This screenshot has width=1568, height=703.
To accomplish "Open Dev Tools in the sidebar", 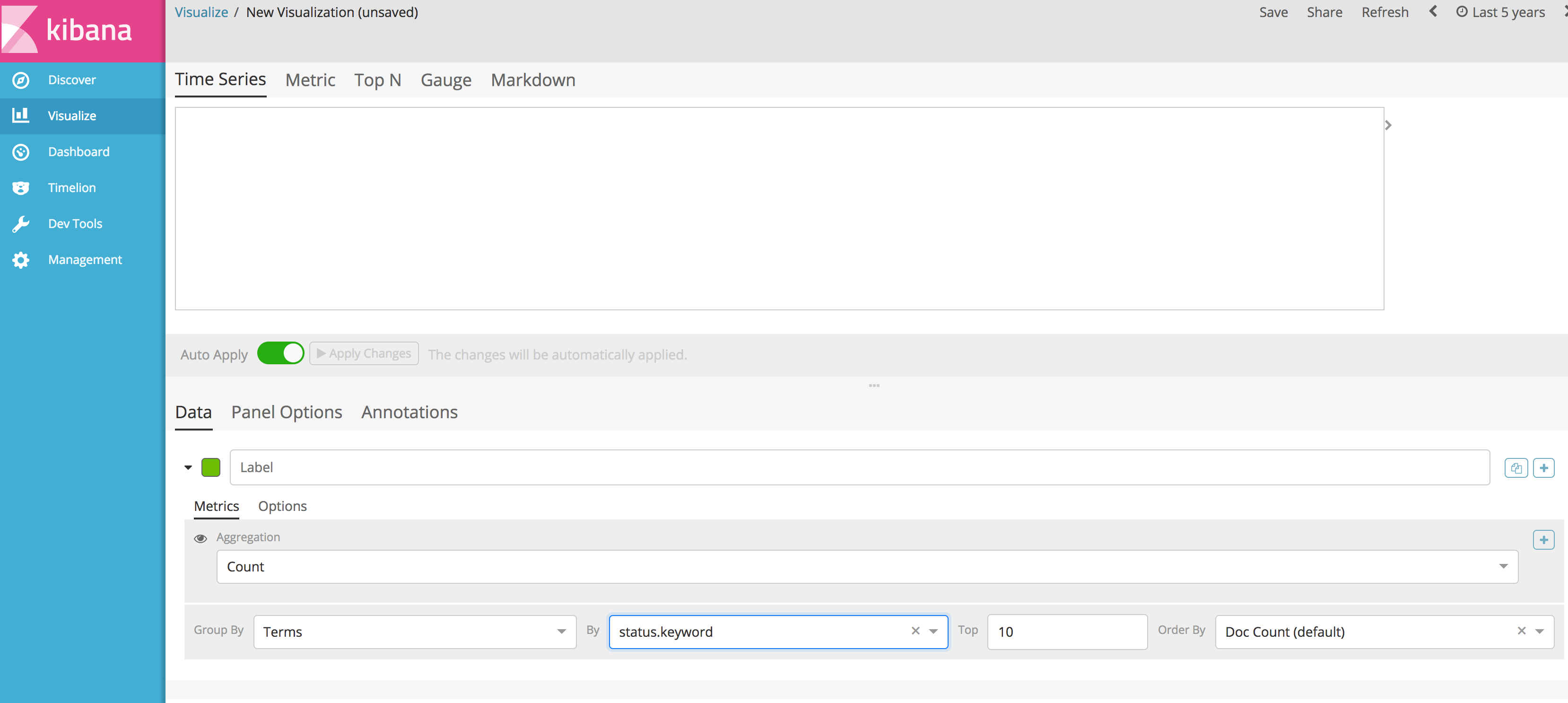I will click(x=75, y=224).
